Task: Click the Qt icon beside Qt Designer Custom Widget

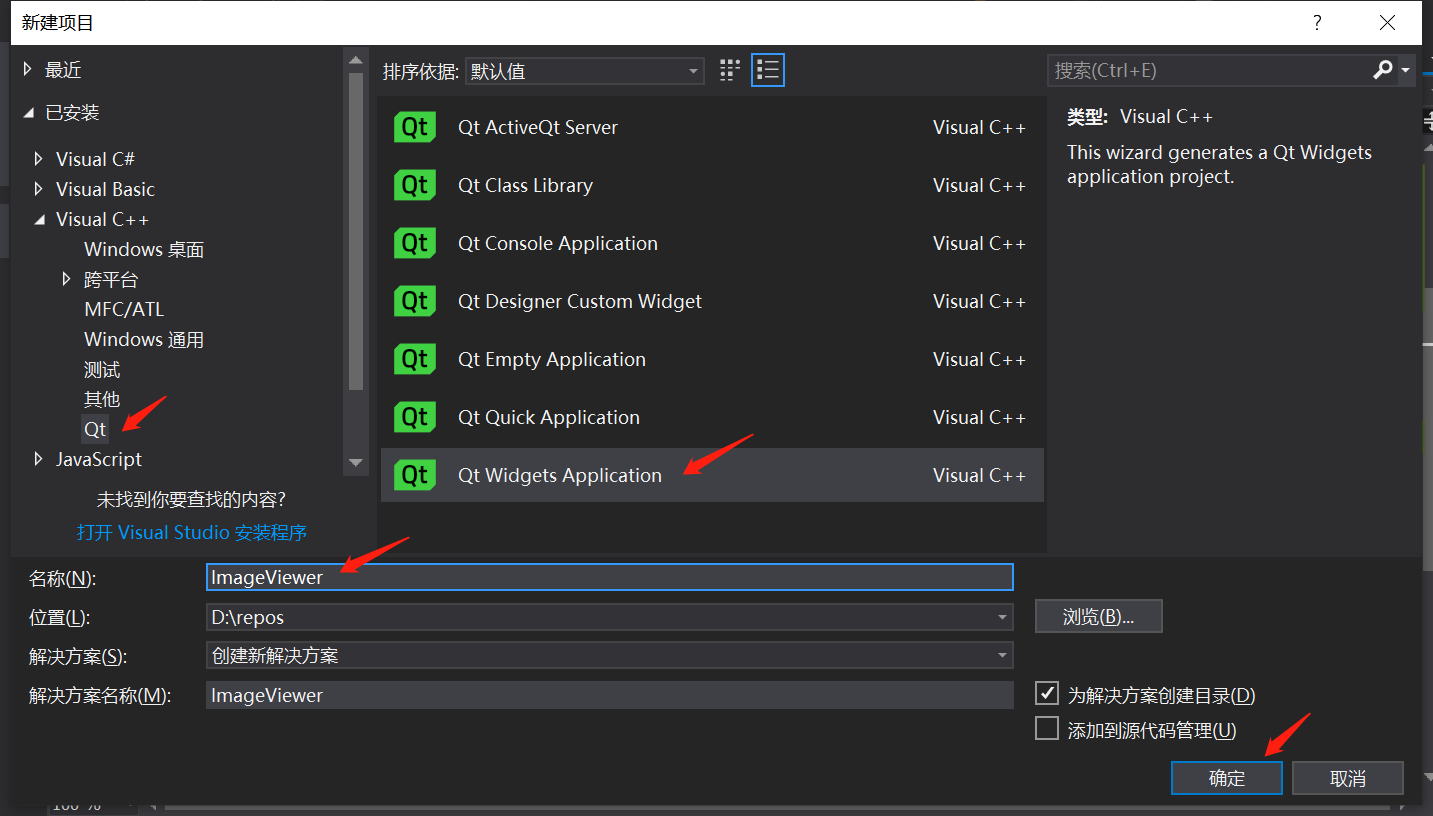Action: (415, 301)
